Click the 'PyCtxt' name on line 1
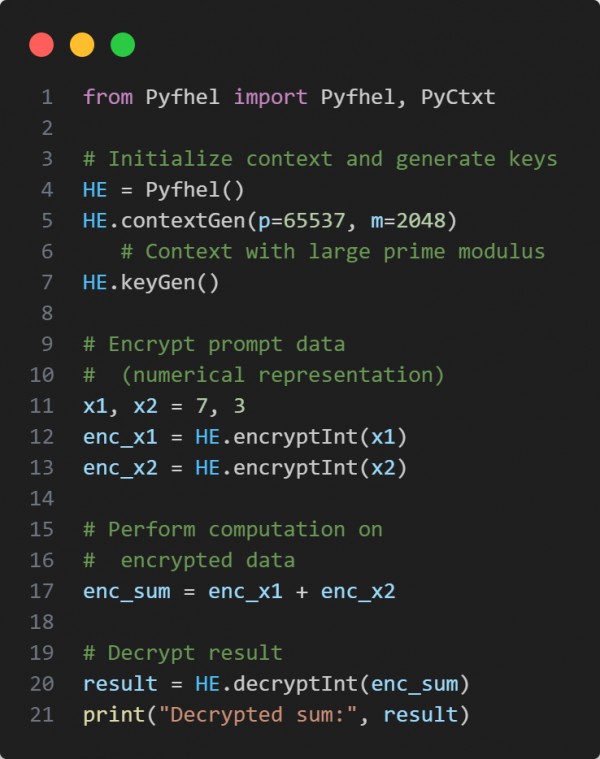This screenshot has height=759, width=600. tap(458, 97)
